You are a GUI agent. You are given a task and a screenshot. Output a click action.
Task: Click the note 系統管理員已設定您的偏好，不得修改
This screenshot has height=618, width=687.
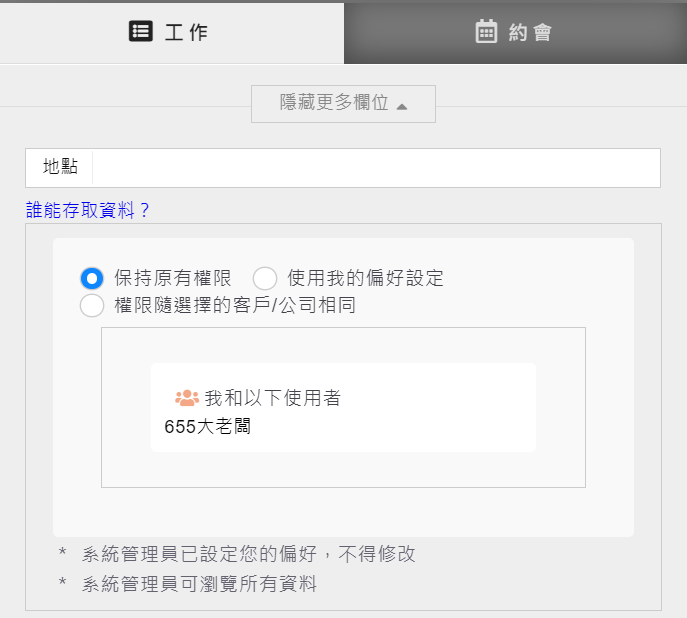pos(248,554)
